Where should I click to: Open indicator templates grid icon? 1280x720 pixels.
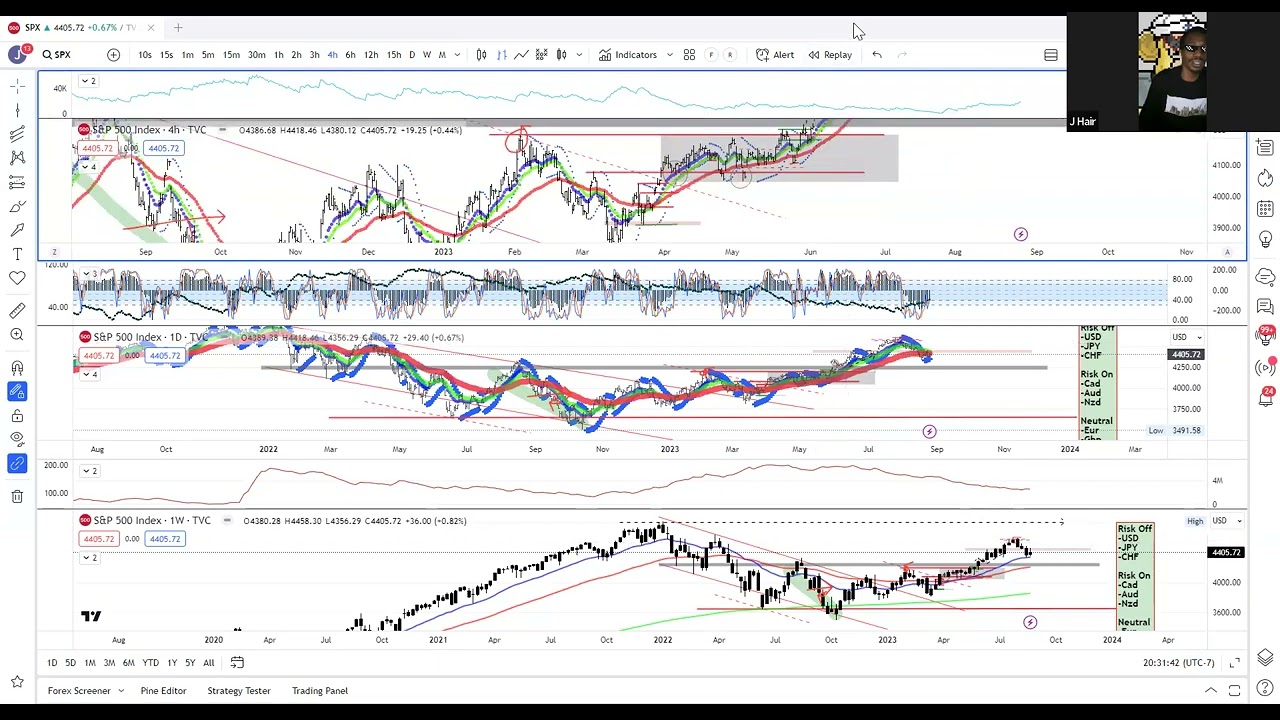pyautogui.click(x=689, y=55)
